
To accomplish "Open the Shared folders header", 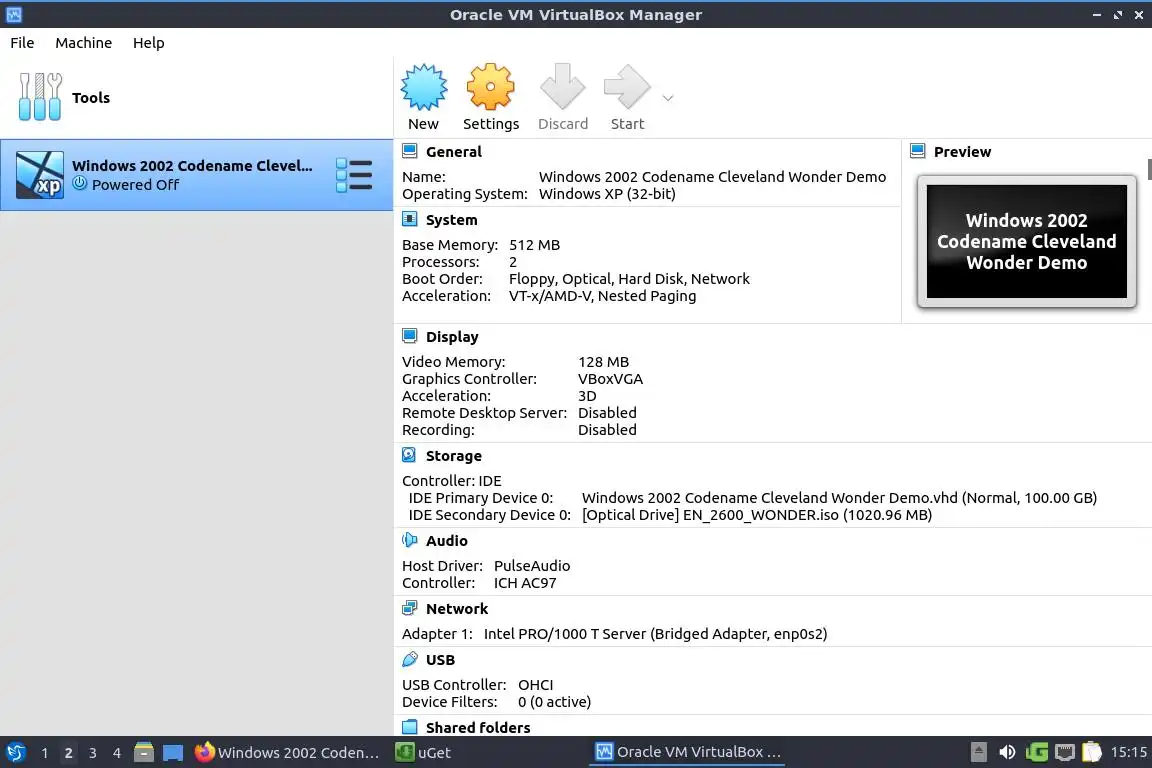I will [478, 728].
